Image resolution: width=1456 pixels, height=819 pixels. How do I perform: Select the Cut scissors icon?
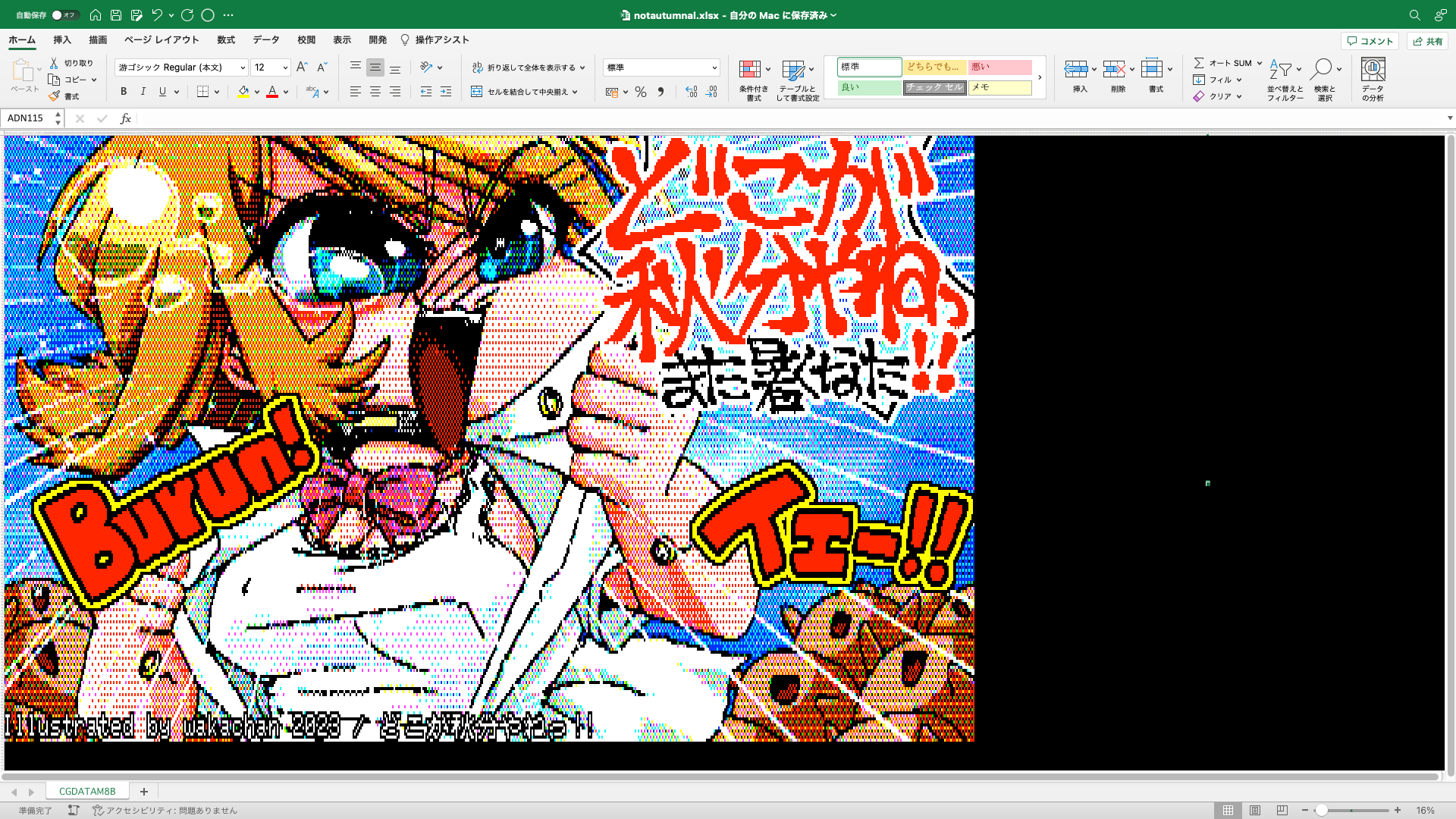click(54, 63)
